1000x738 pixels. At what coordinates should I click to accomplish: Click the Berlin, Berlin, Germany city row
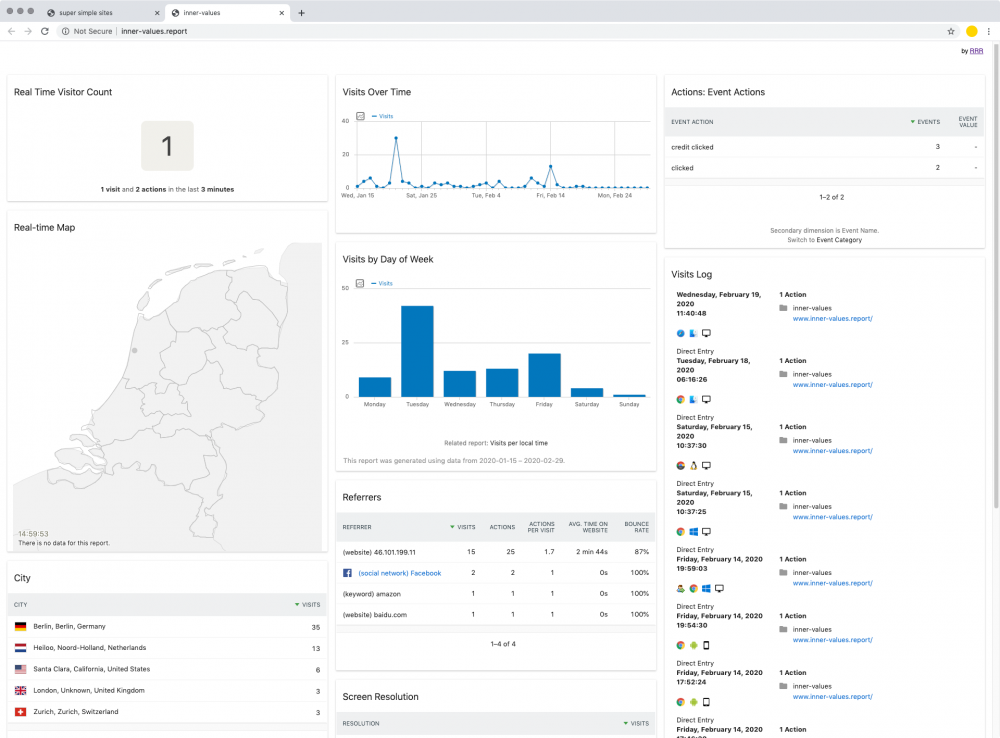click(167, 626)
